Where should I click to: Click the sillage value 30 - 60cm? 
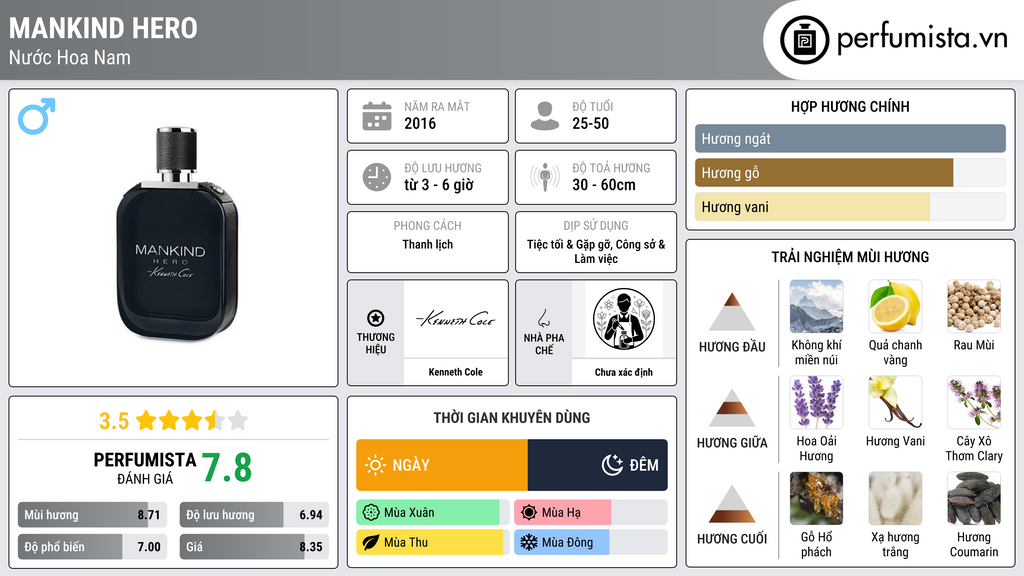coord(604,185)
